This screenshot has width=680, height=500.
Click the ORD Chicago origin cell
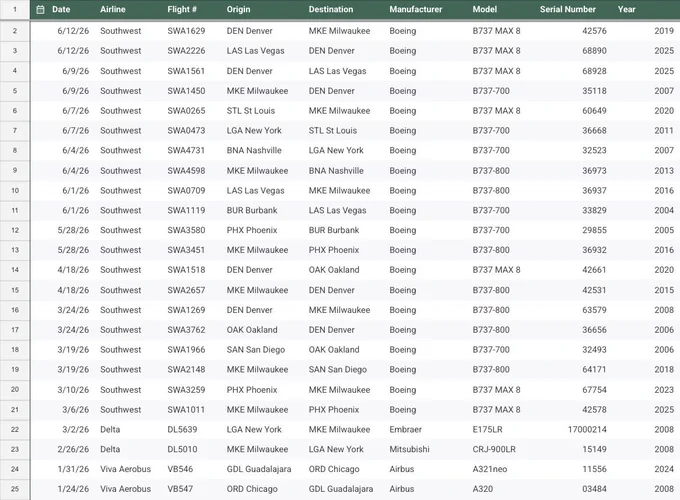(252, 489)
